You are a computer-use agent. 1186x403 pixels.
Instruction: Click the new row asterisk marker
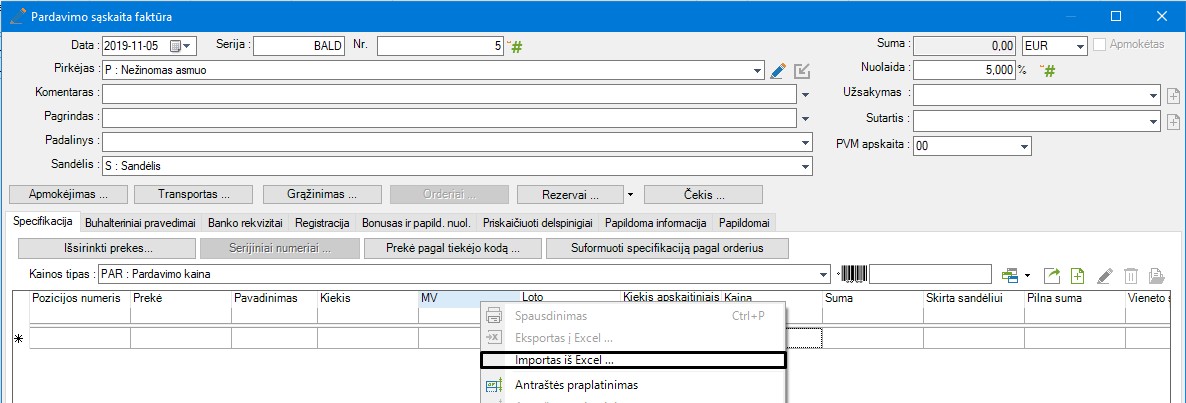coord(20,339)
